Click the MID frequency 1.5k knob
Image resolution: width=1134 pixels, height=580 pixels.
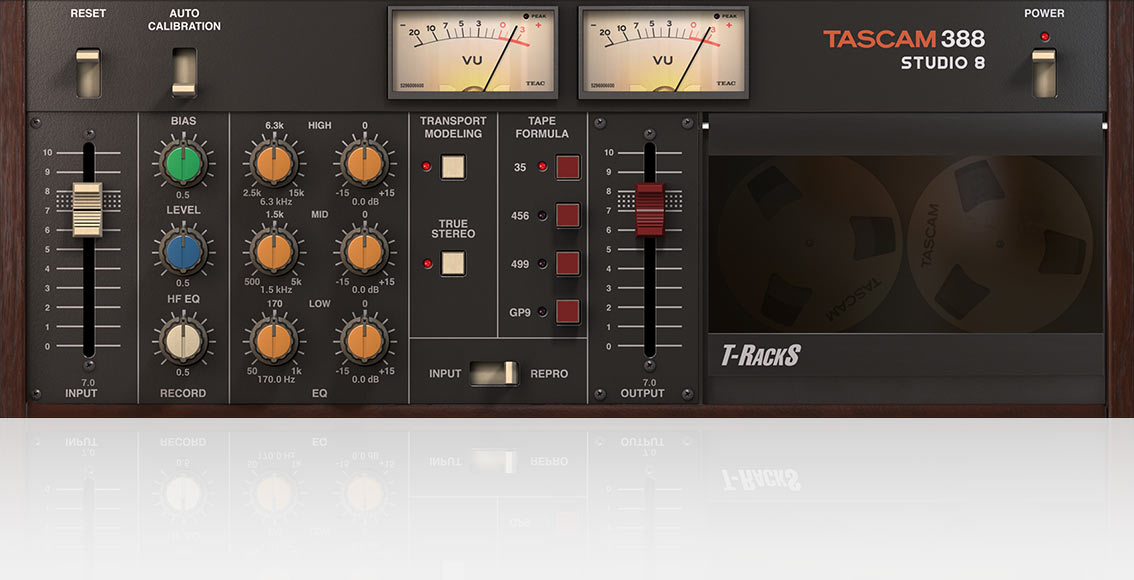point(274,252)
